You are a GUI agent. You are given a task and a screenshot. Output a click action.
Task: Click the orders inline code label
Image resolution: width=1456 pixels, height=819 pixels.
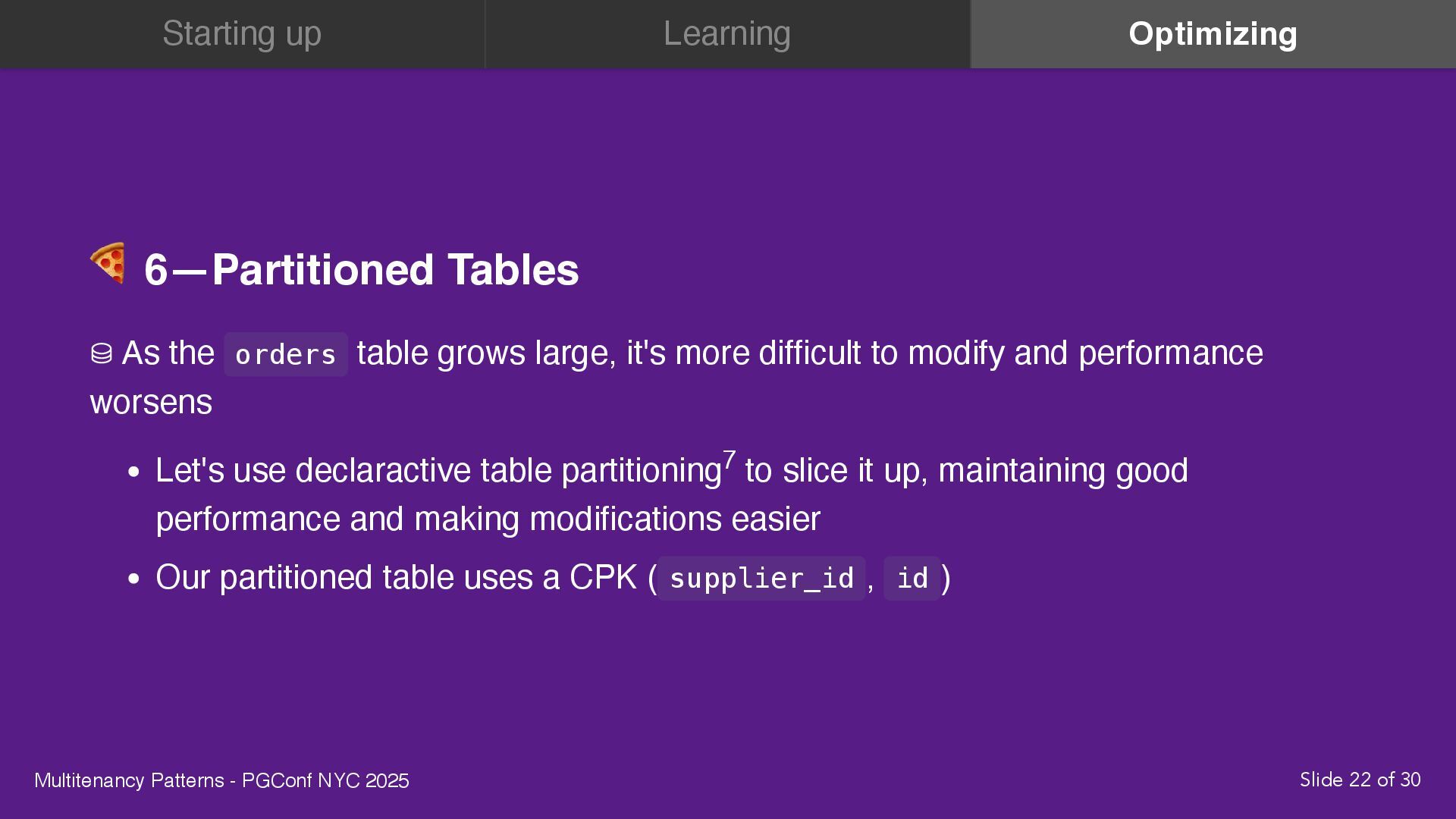click(286, 354)
